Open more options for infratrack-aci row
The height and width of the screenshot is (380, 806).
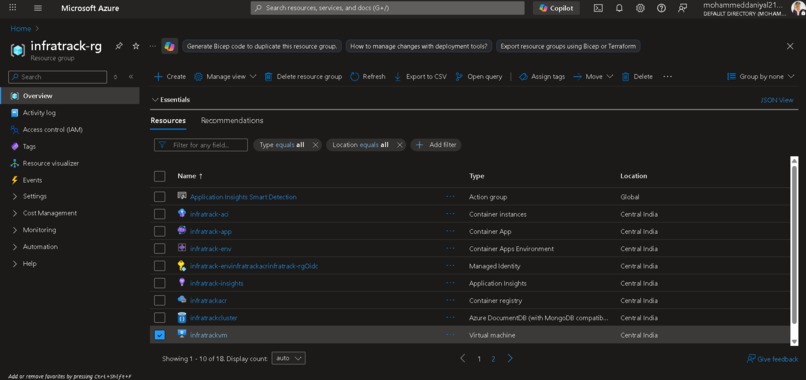pos(450,214)
